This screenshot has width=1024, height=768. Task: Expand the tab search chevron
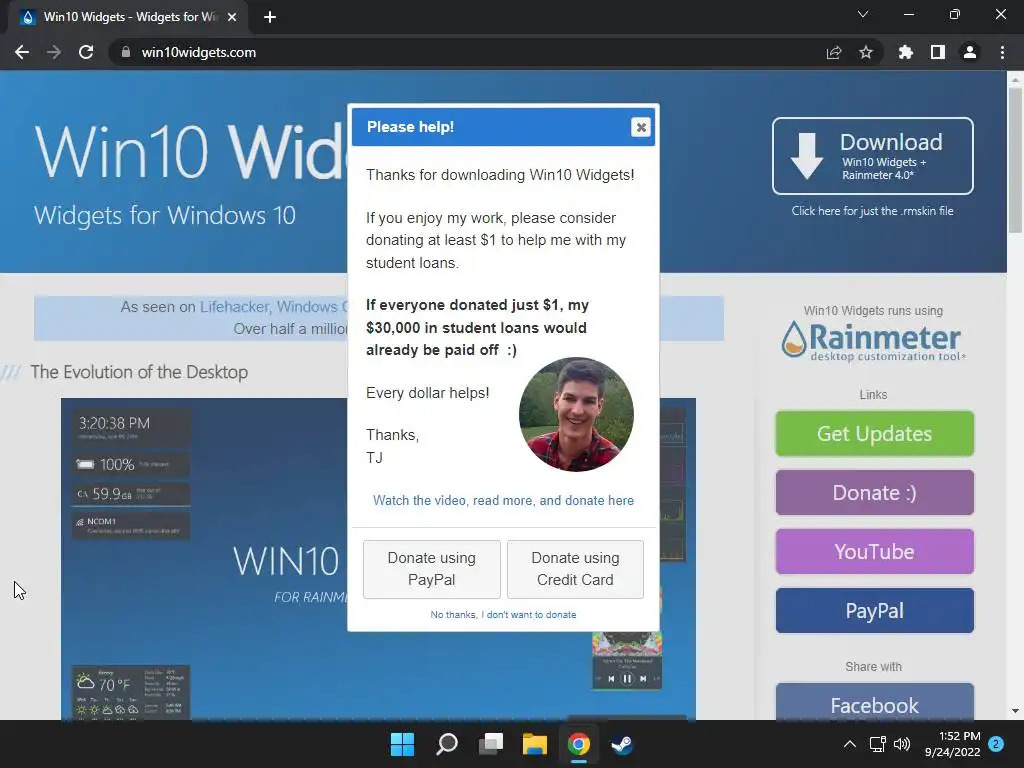[x=863, y=14]
